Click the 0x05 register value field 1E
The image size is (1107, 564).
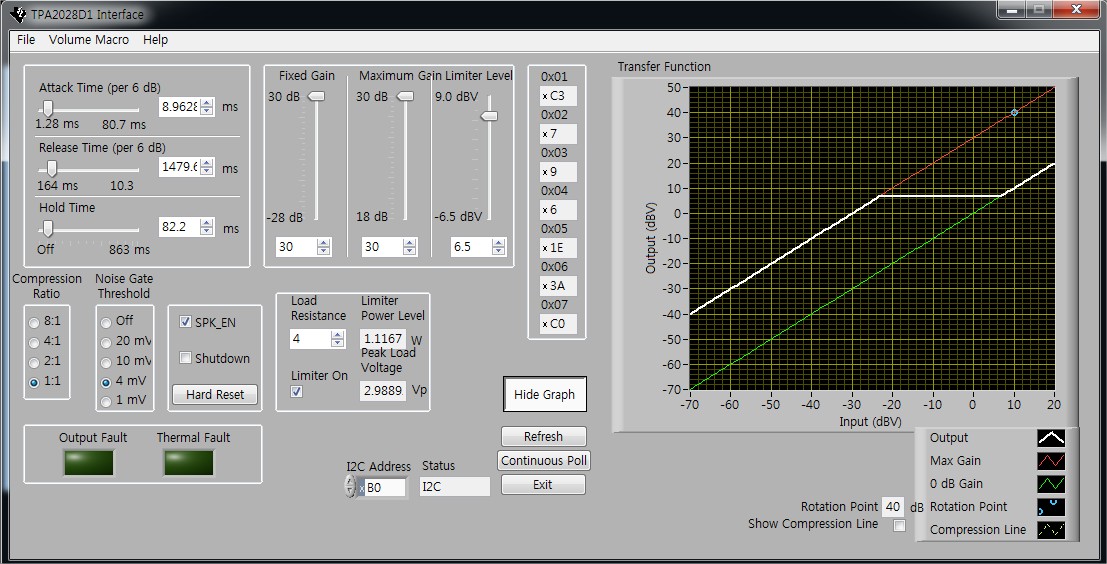coord(558,248)
